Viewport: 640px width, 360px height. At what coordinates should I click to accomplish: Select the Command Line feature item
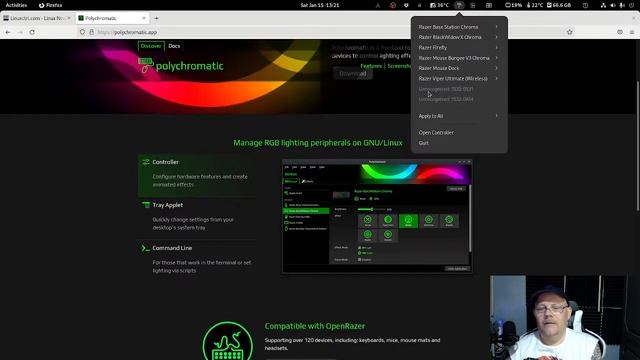click(x=198, y=260)
